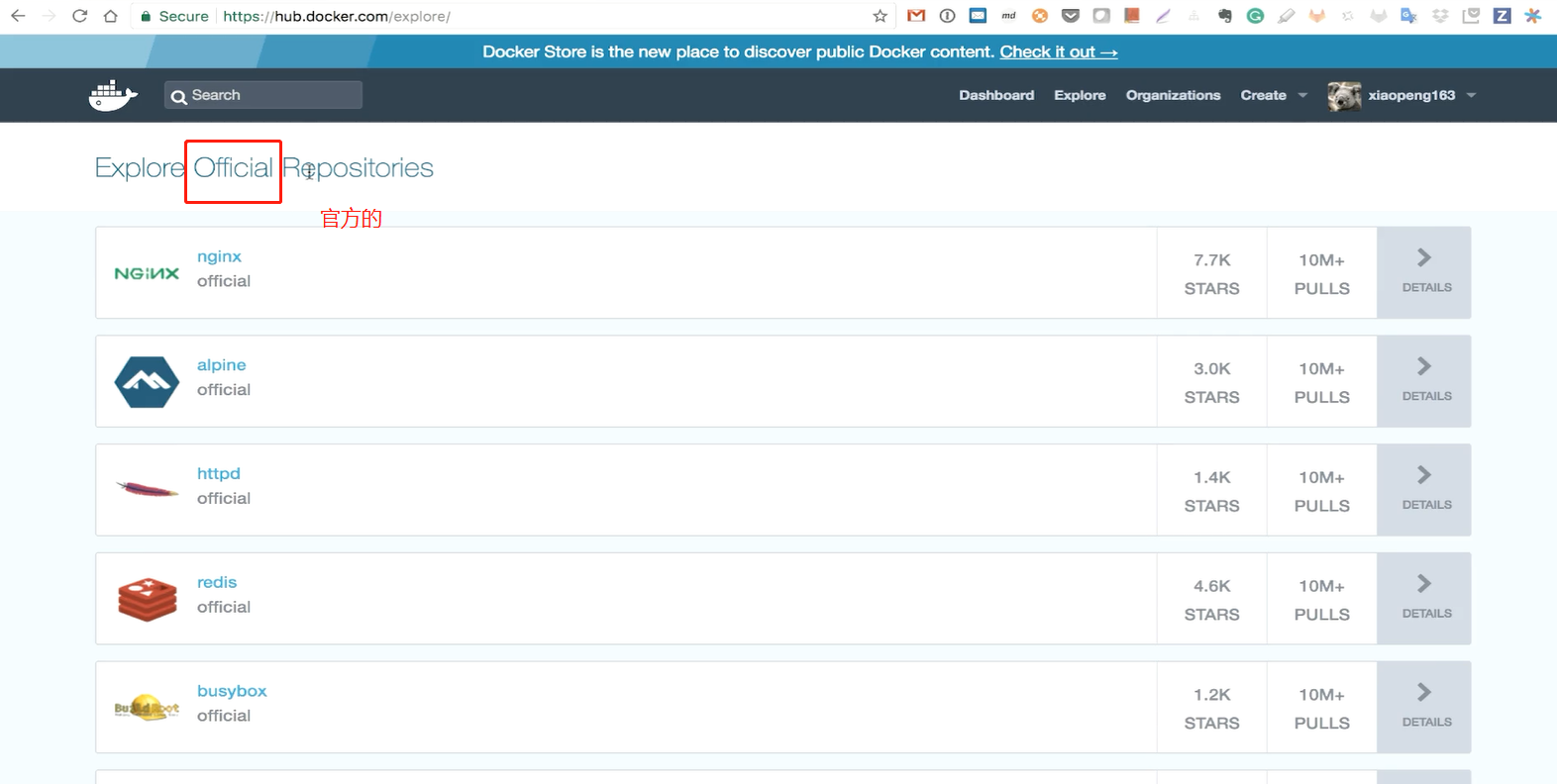Click the busybox Buildroot logo
Viewport: 1557px width, 784px height.
147,708
